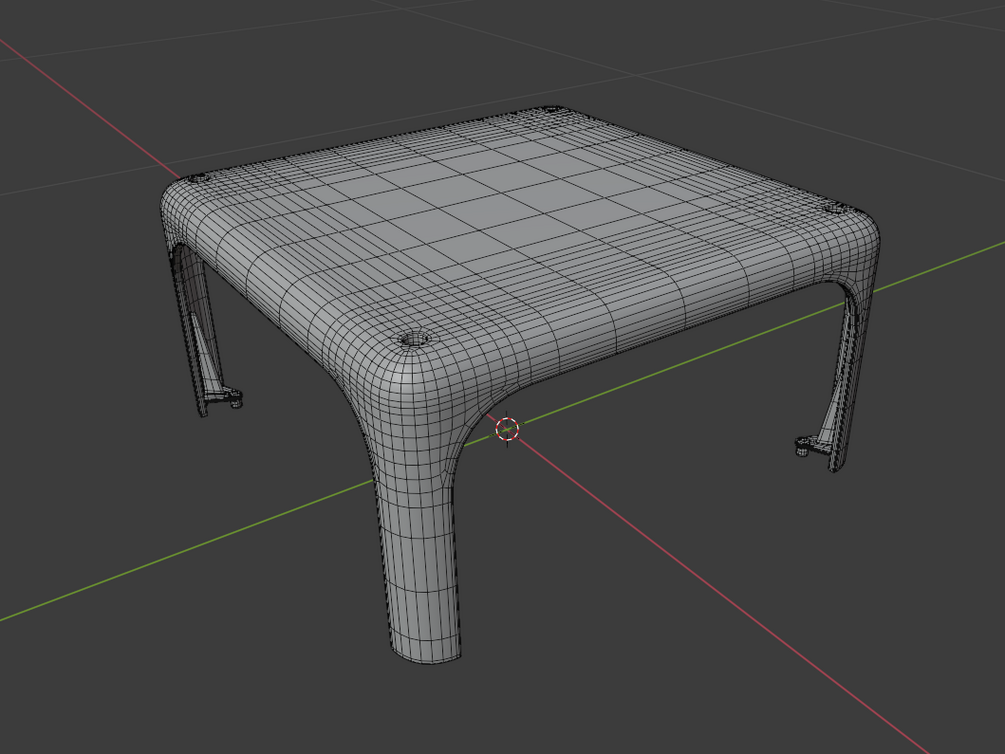1005x754 pixels.
Task: Click the left rear table leg
Action: pyautogui.click(x=201, y=333)
